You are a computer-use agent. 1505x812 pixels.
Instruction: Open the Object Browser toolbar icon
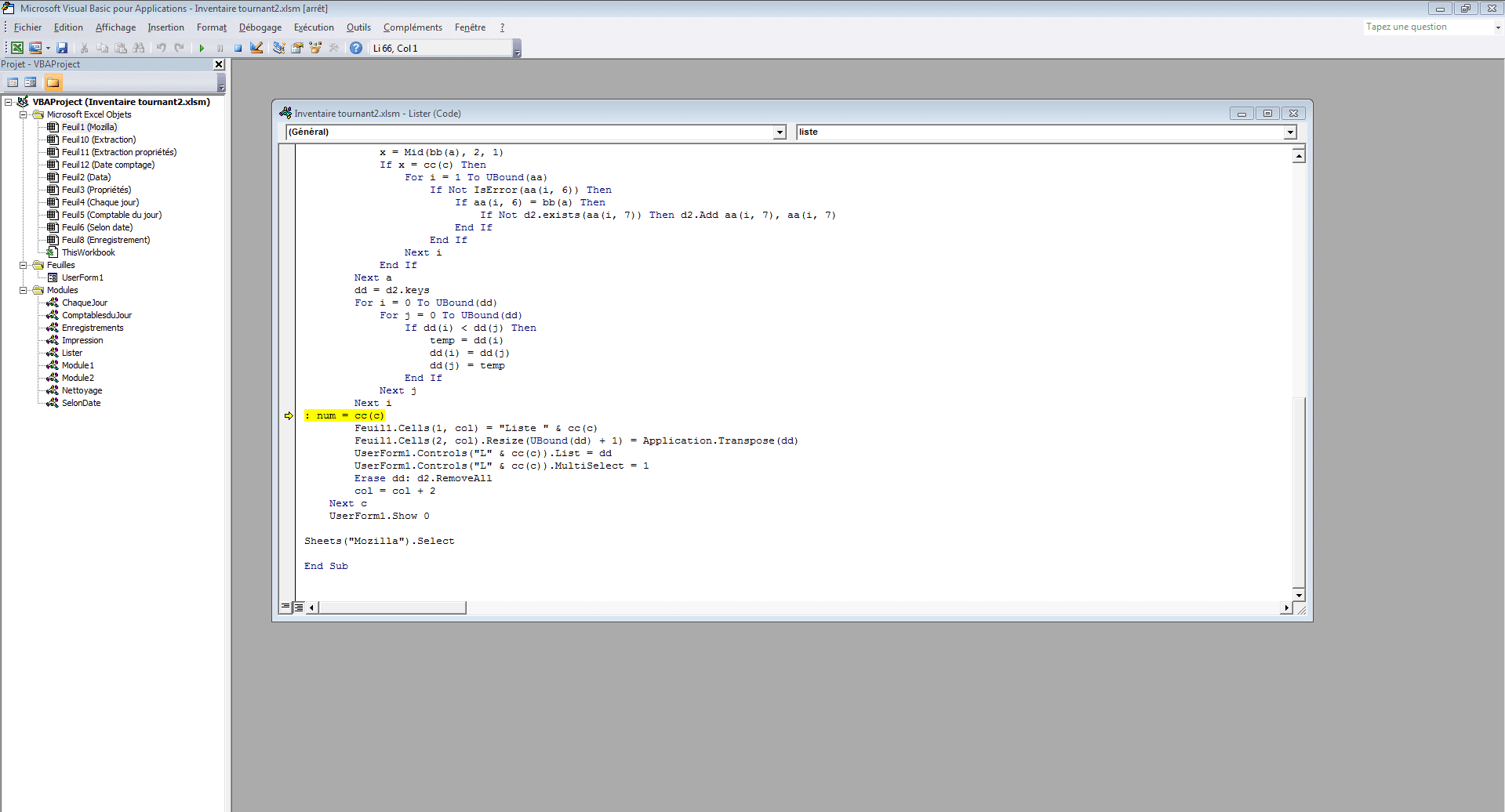tap(315, 48)
